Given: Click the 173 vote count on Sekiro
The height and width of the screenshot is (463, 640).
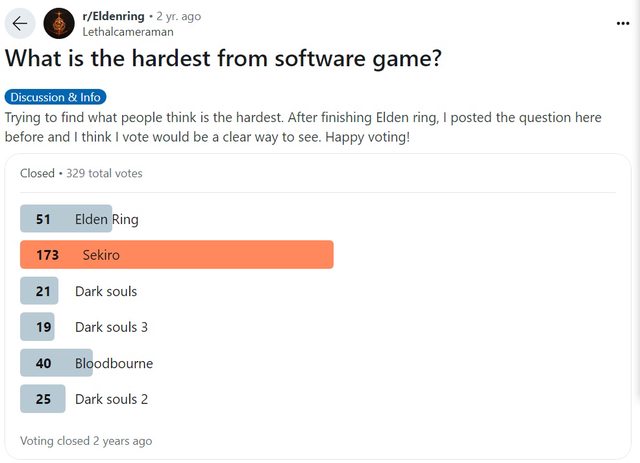Looking at the screenshot, I should (x=47, y=255).
